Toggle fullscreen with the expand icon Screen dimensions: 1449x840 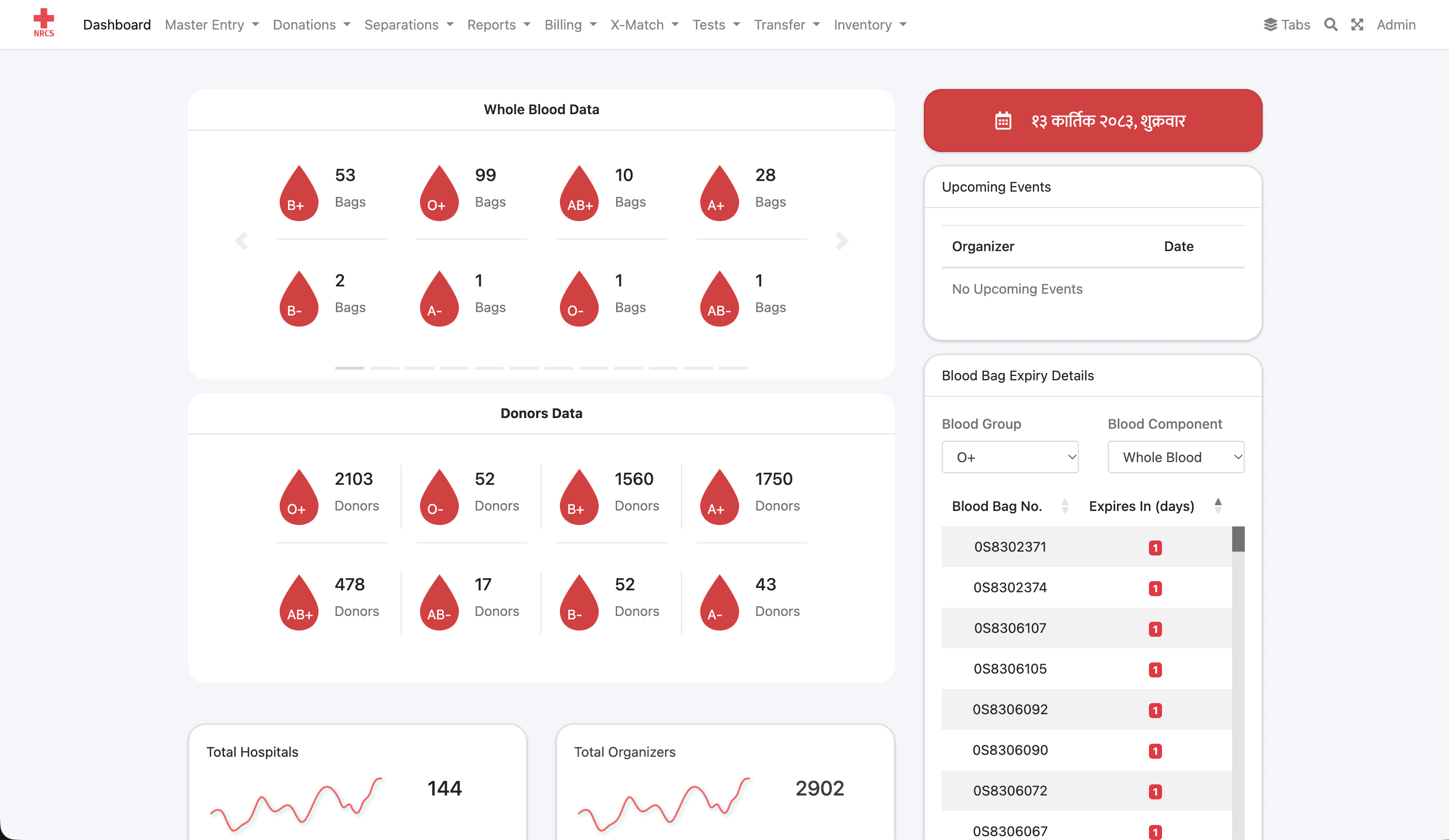click(1357, 25)
